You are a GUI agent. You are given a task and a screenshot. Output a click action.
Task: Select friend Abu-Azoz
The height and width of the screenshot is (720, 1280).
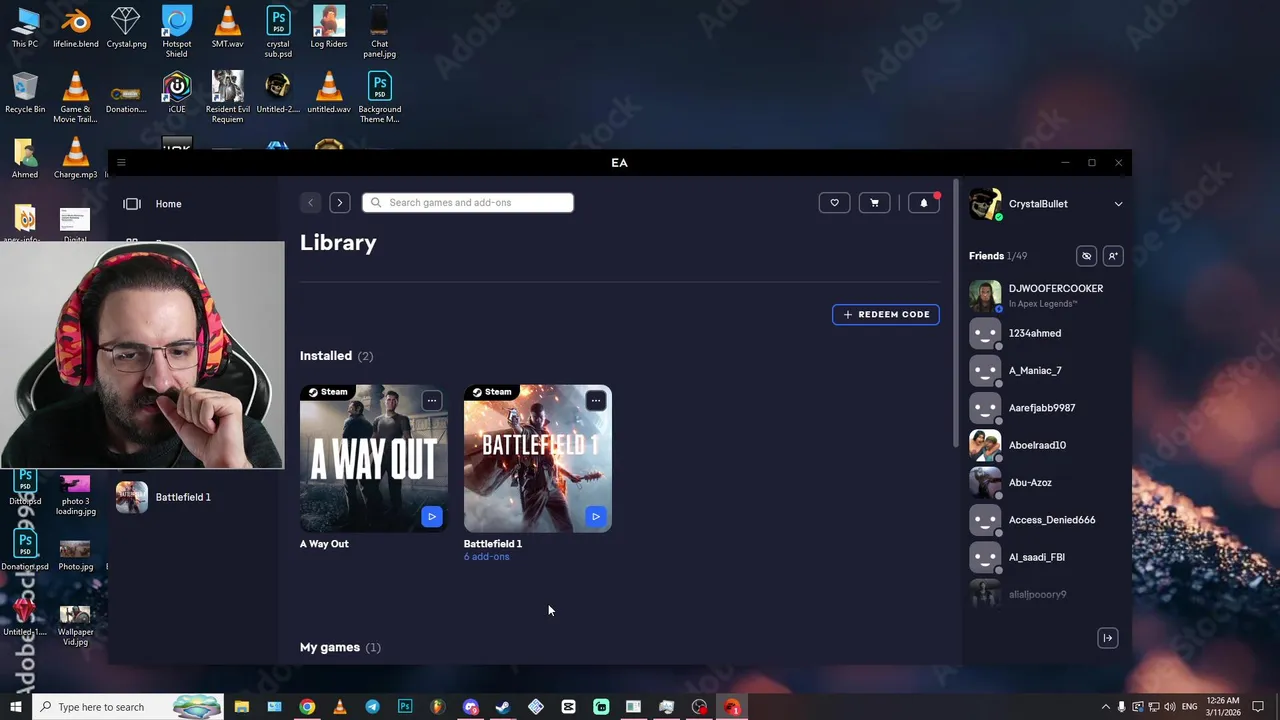(1046, 482)
